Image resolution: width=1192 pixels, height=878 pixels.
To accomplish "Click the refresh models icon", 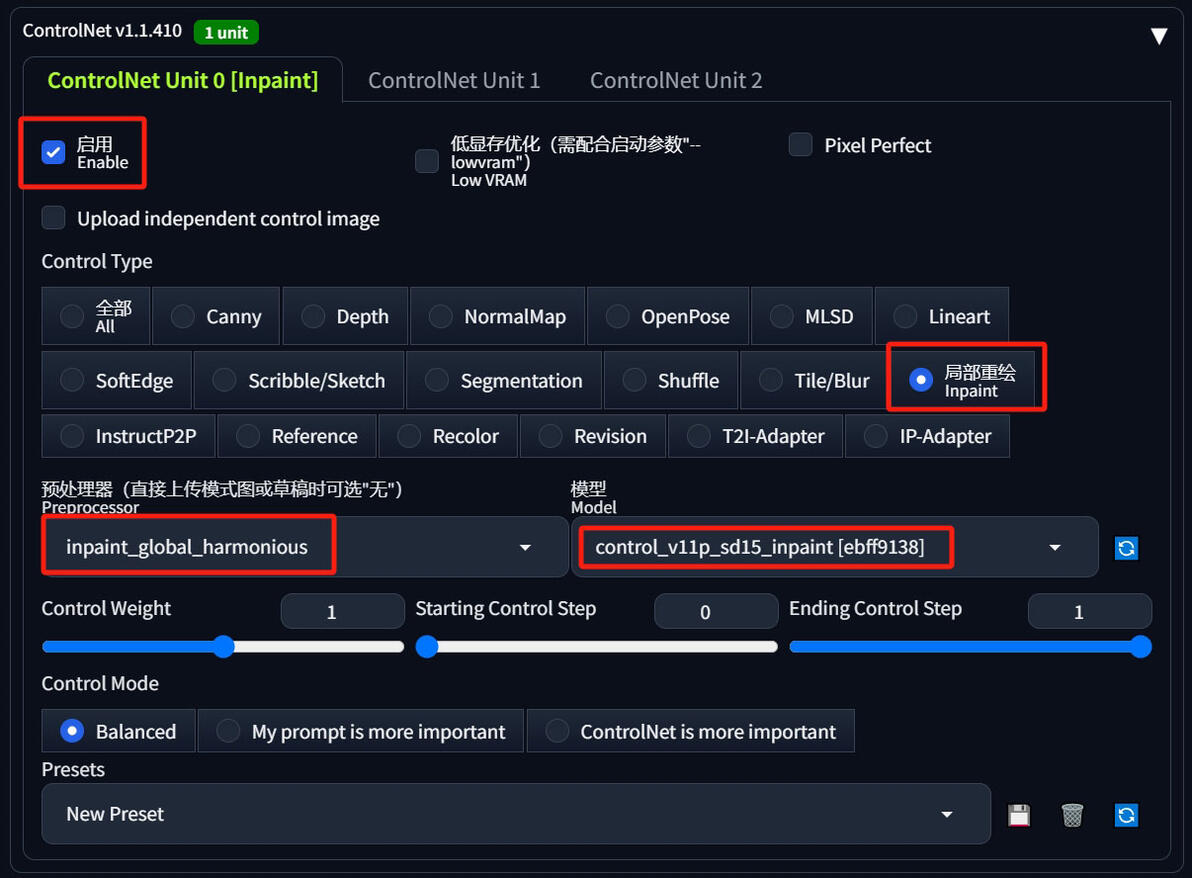I will 1126,548.
